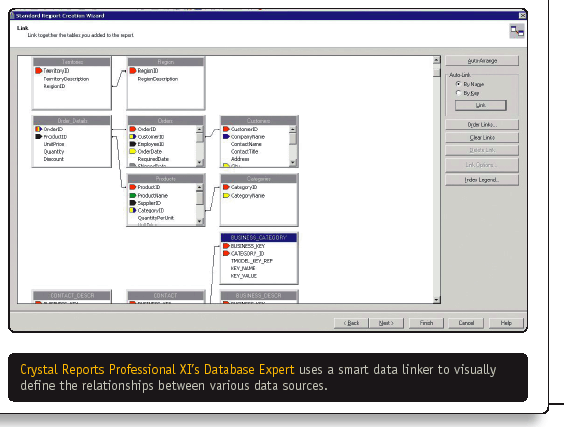Select the Territories table header
Image resolution: width=564 pixels, height=427 pixels.
tap(72, 62)
